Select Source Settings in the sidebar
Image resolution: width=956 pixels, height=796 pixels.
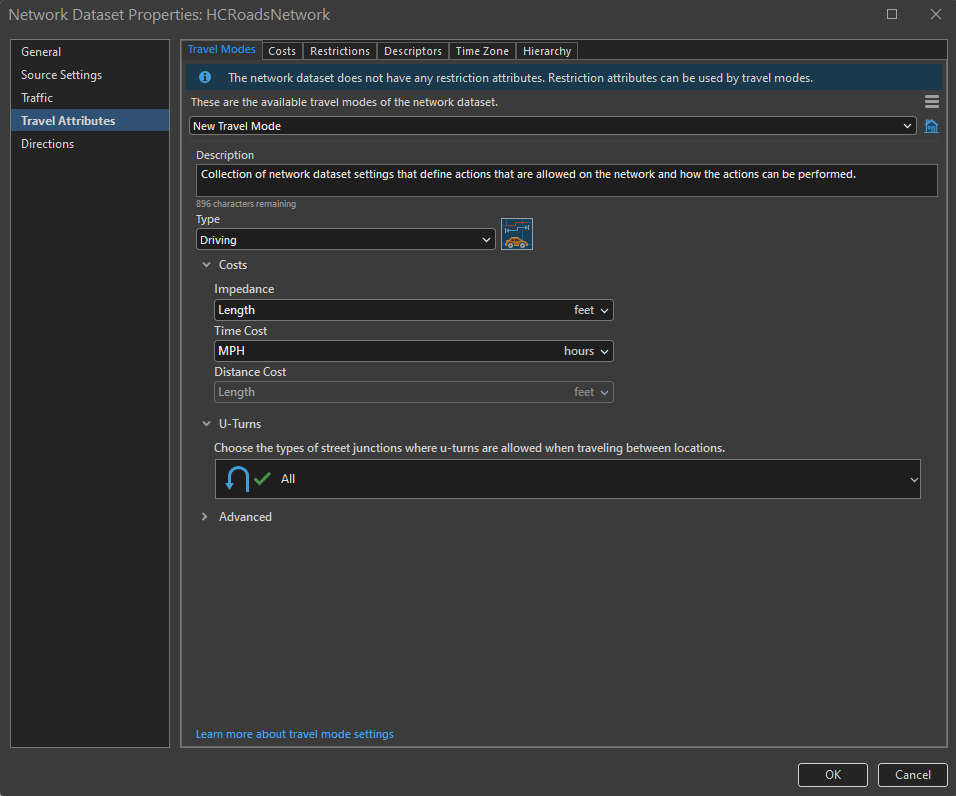(x=61, y=75)
